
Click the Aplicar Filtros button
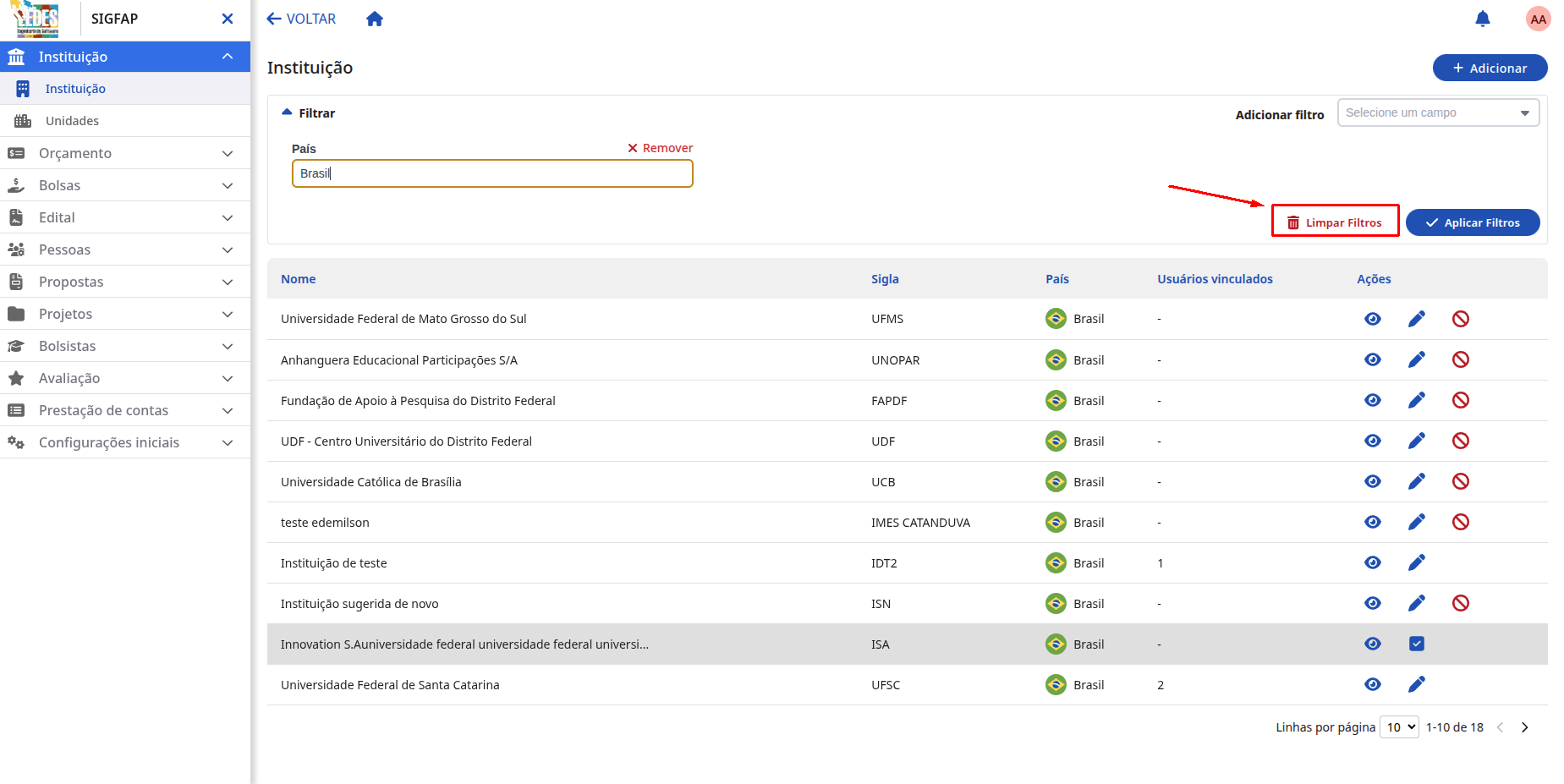tap(1472, 222)
